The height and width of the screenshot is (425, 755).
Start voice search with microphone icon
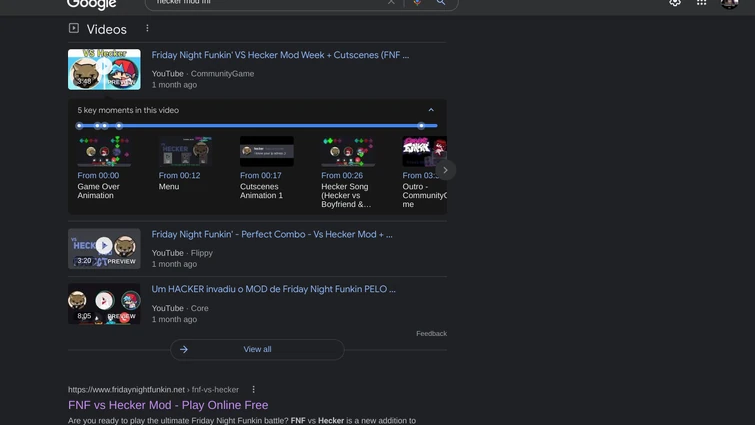[417, 2]
